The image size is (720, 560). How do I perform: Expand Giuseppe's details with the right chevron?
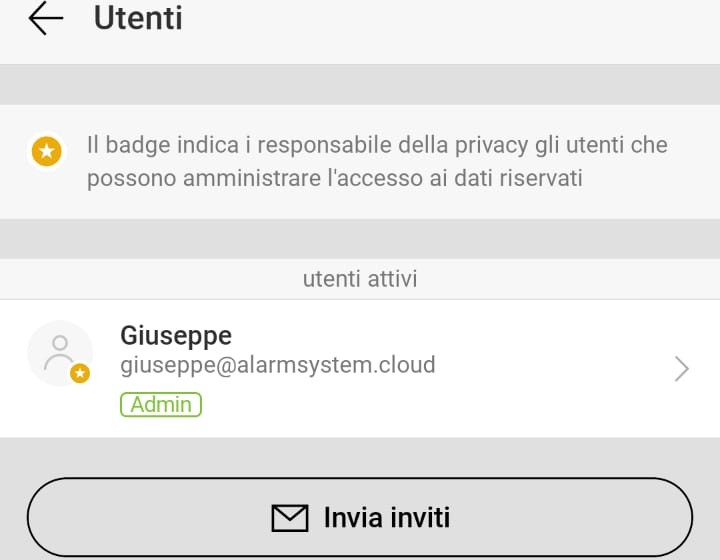(x=682, y=369)
